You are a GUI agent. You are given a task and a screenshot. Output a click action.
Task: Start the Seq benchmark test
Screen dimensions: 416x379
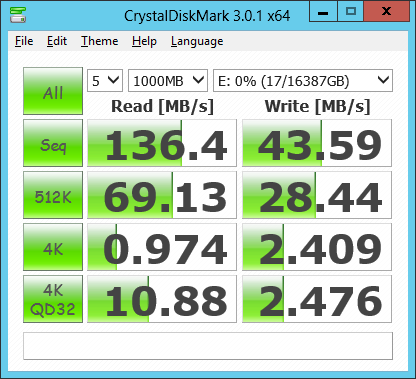53,143
